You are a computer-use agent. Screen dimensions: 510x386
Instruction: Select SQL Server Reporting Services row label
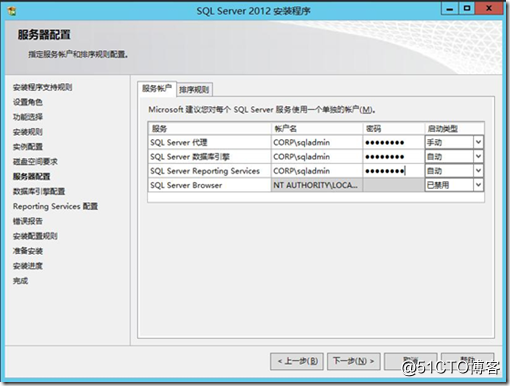pos(205,171)
